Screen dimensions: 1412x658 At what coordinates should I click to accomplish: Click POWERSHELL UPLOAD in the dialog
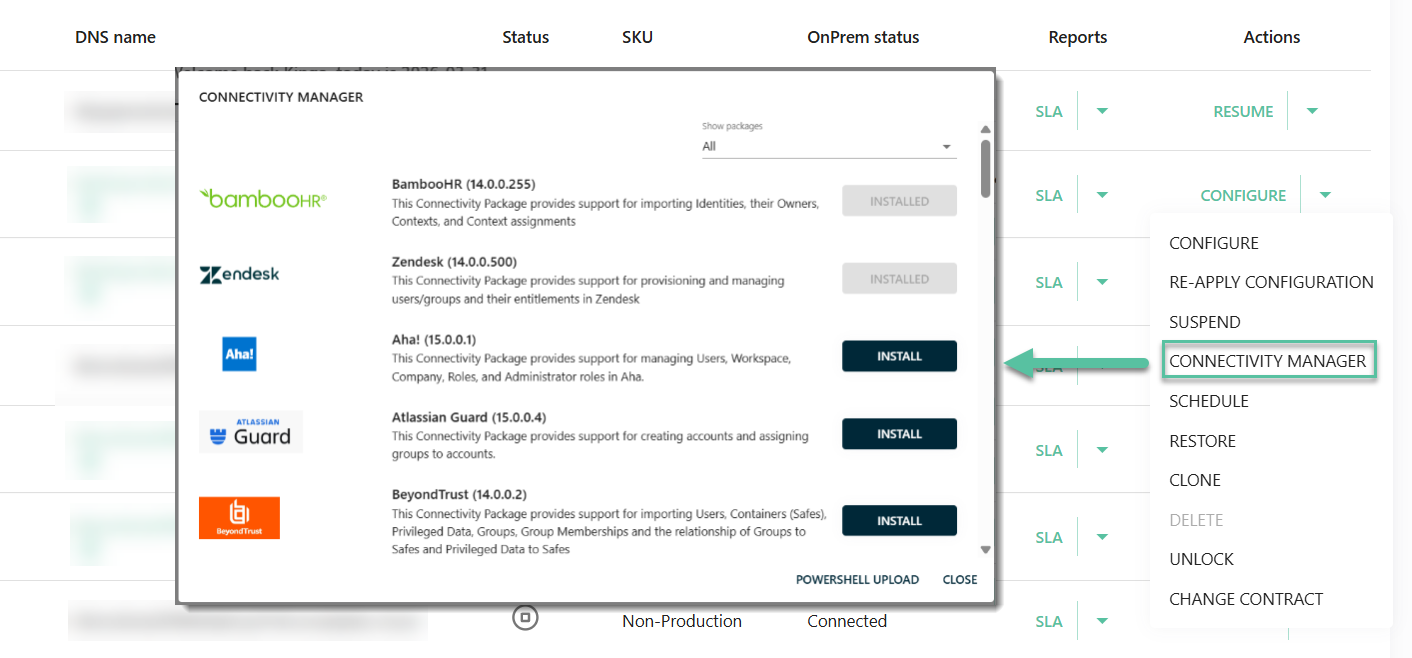857,580
